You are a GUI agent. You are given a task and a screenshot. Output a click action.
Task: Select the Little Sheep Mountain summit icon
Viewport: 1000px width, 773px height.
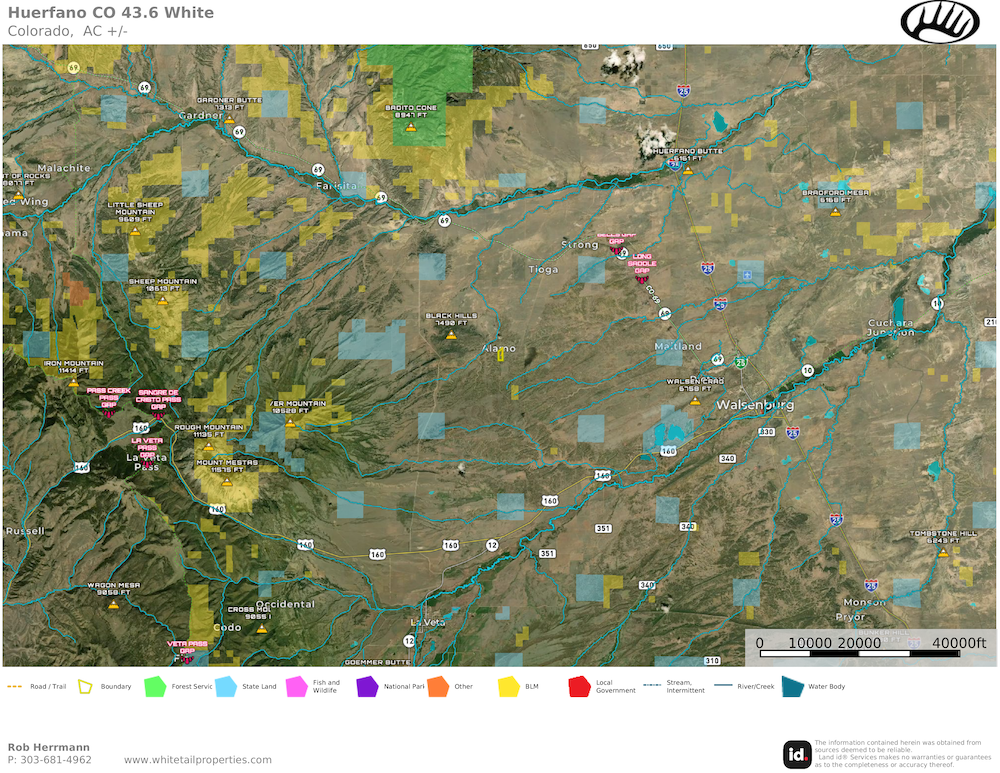[x=135, y=231]
